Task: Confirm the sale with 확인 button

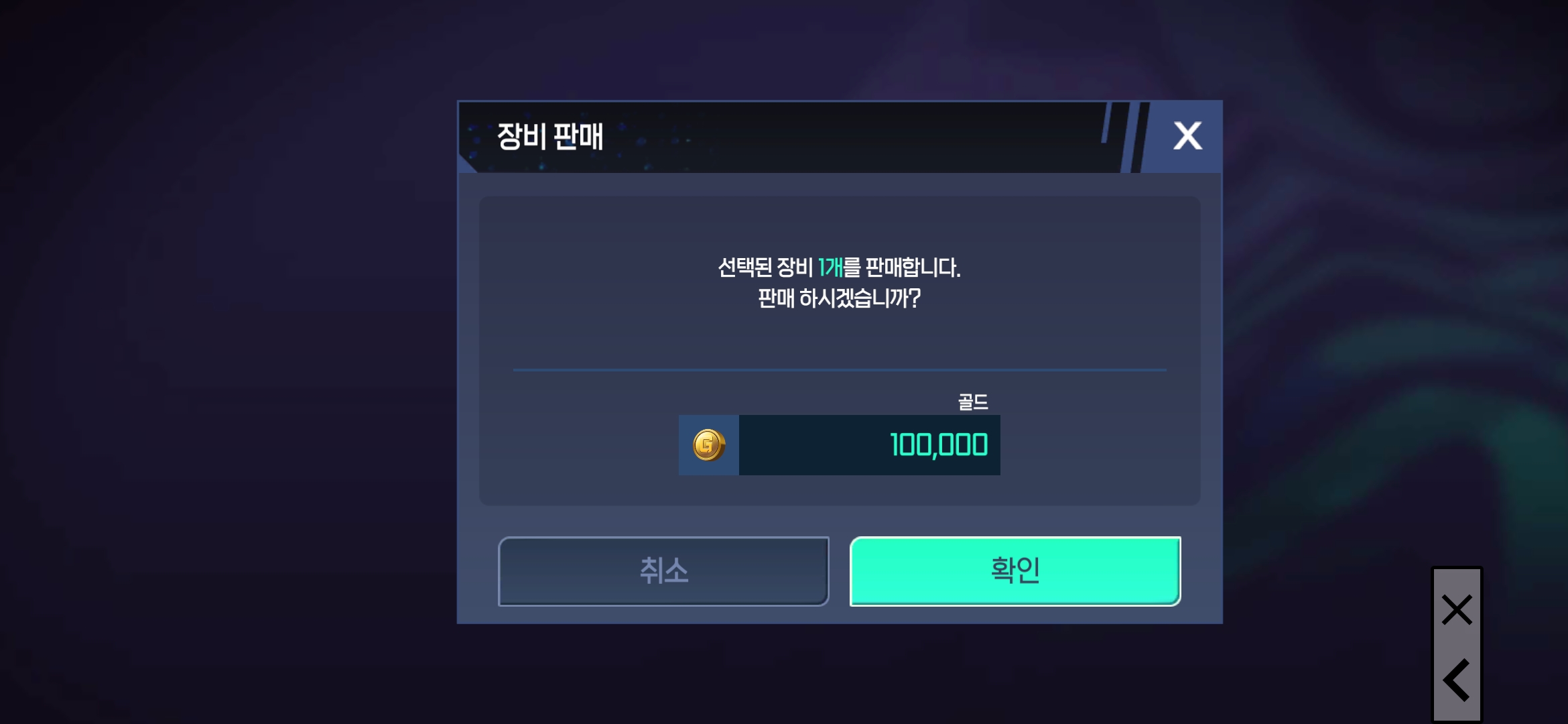Action: (1015, 571)
